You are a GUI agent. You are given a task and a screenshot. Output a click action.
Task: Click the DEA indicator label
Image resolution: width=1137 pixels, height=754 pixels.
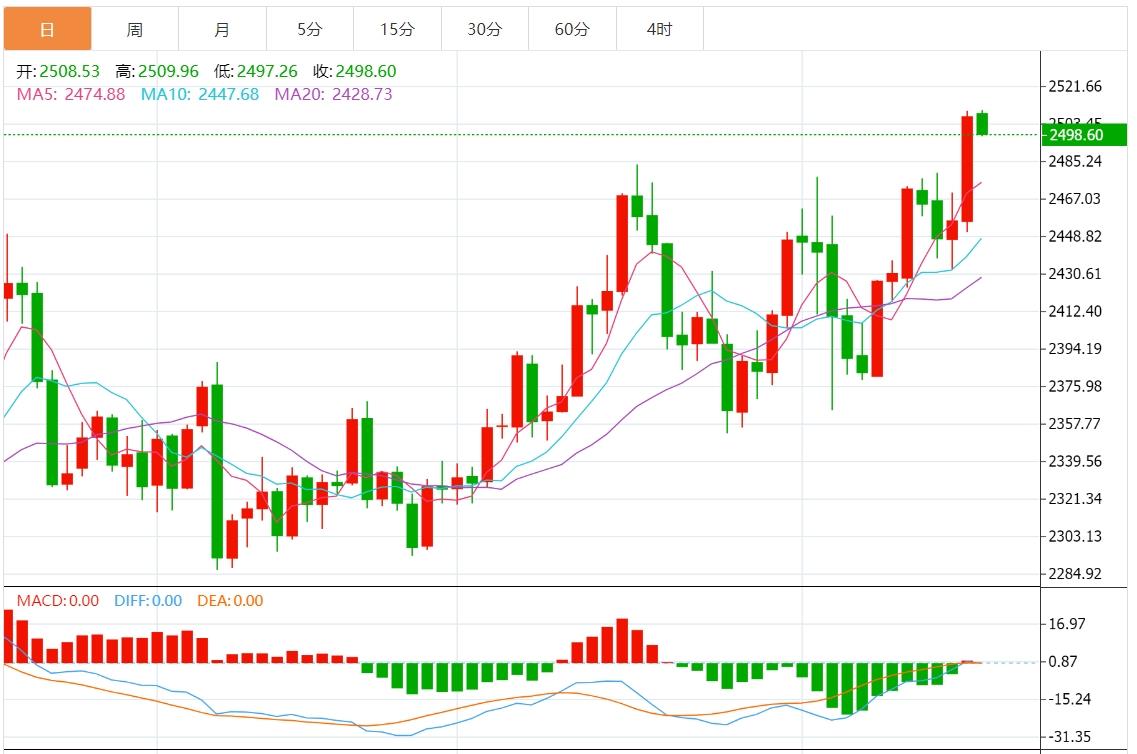click(x=212, y=601)
